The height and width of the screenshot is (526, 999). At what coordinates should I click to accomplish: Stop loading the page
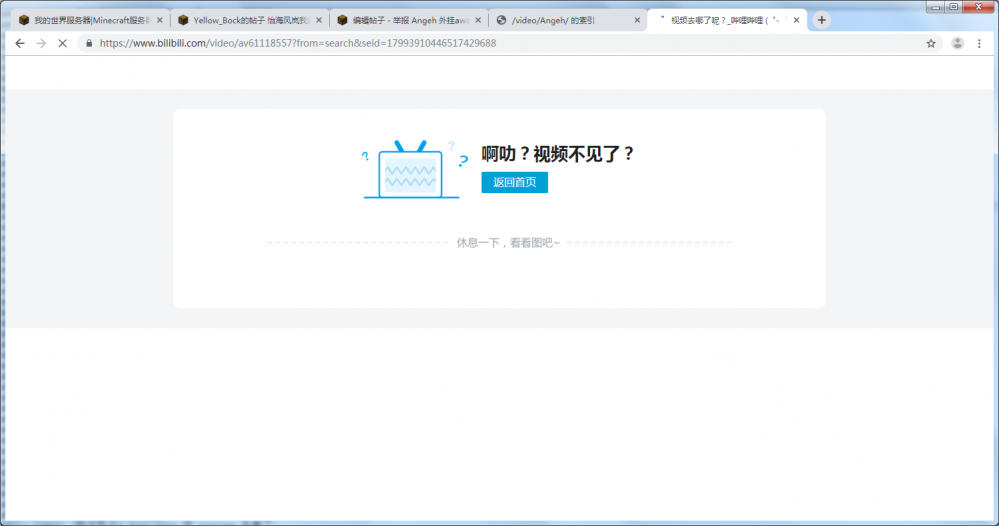pyautogui.click(x=62, y=43)
